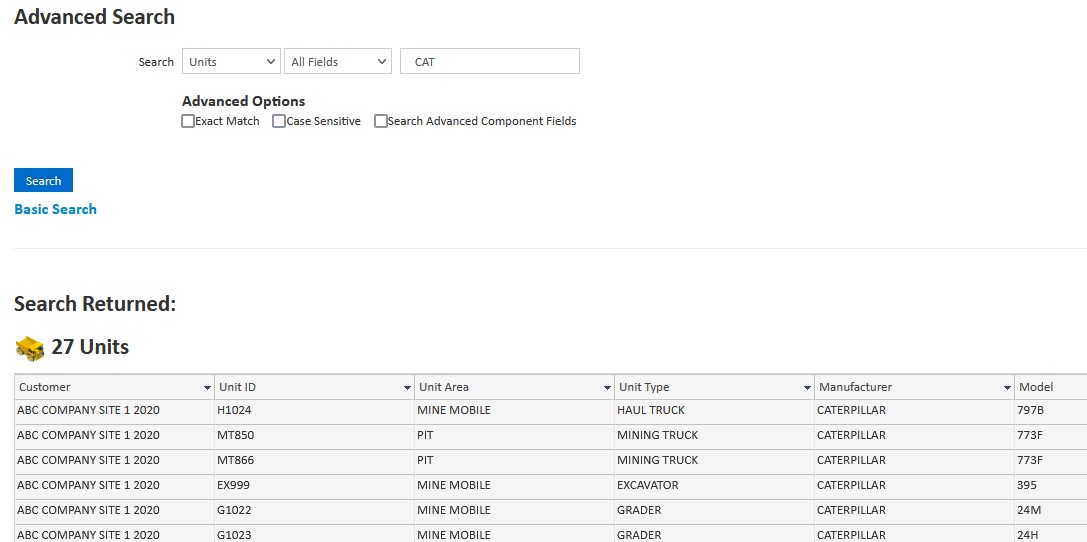
Task: Click the search text field containing CAT
Action: click(x=490, y=62)
